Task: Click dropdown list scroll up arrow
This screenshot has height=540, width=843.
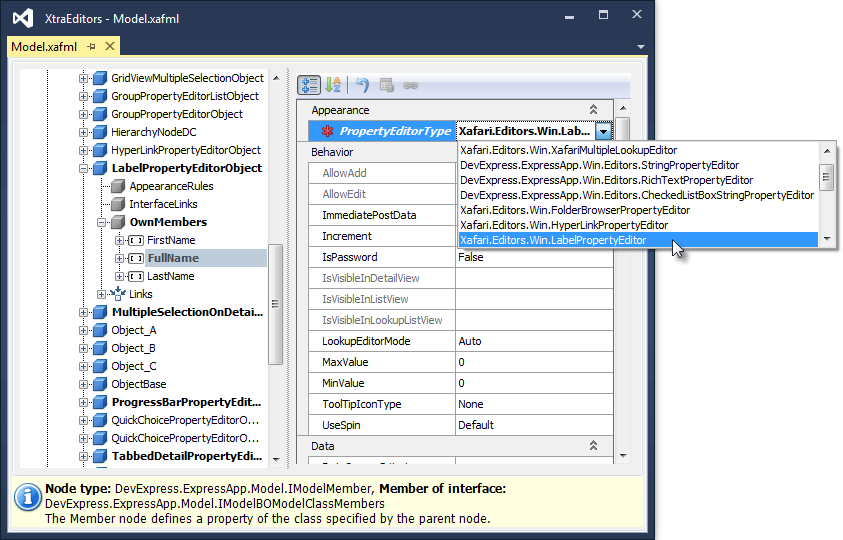Action: tap(827, 151)
